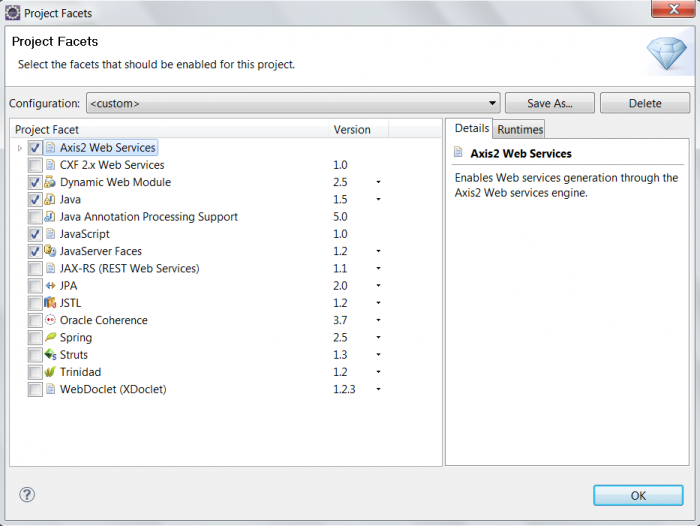700x526 pixels.
Task: Open the Spring version 2.5 dropdown
Action: (x=378, y=337)
